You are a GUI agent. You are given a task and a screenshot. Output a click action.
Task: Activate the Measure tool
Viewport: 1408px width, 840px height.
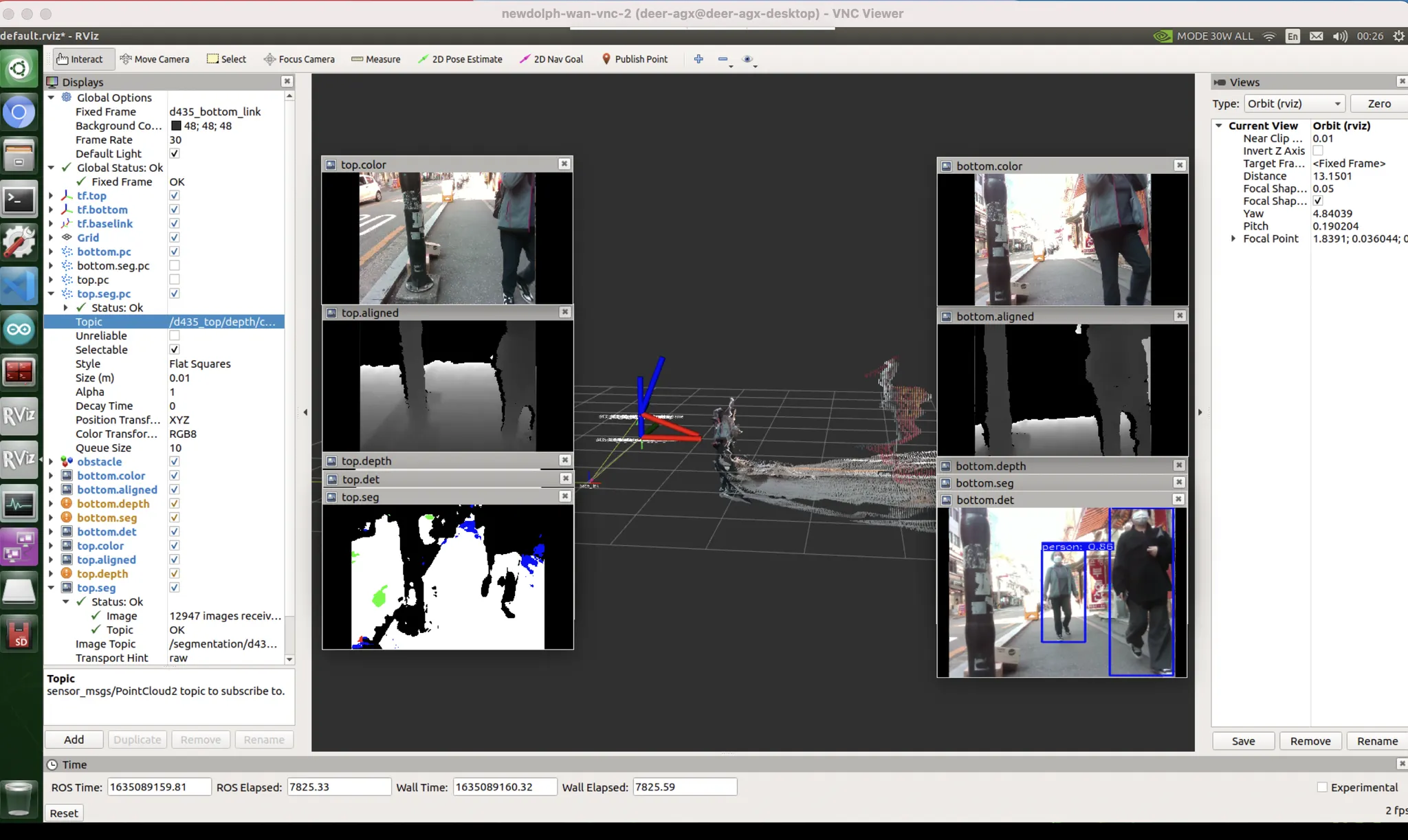(x=375, y=59)
